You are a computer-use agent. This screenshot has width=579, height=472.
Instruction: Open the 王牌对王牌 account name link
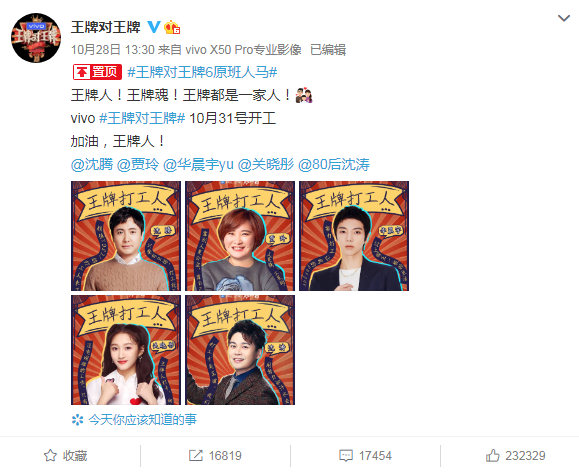point(106,27)
